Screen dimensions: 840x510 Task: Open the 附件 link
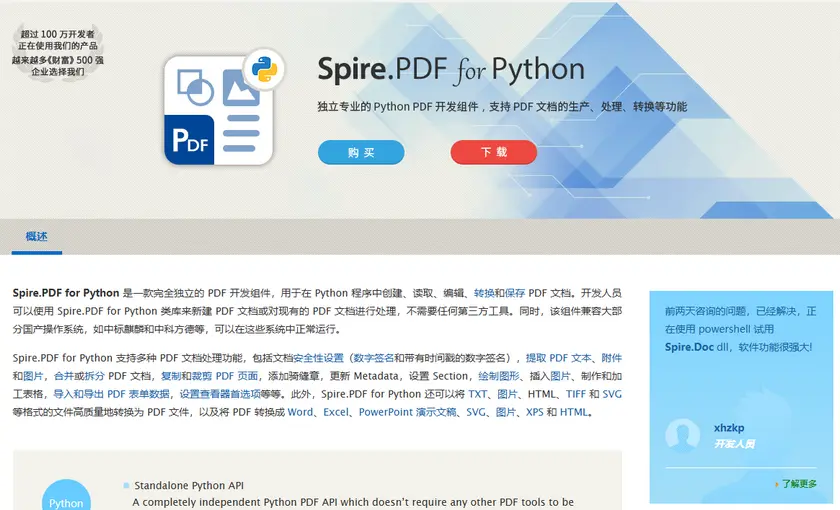pos(612,358)
